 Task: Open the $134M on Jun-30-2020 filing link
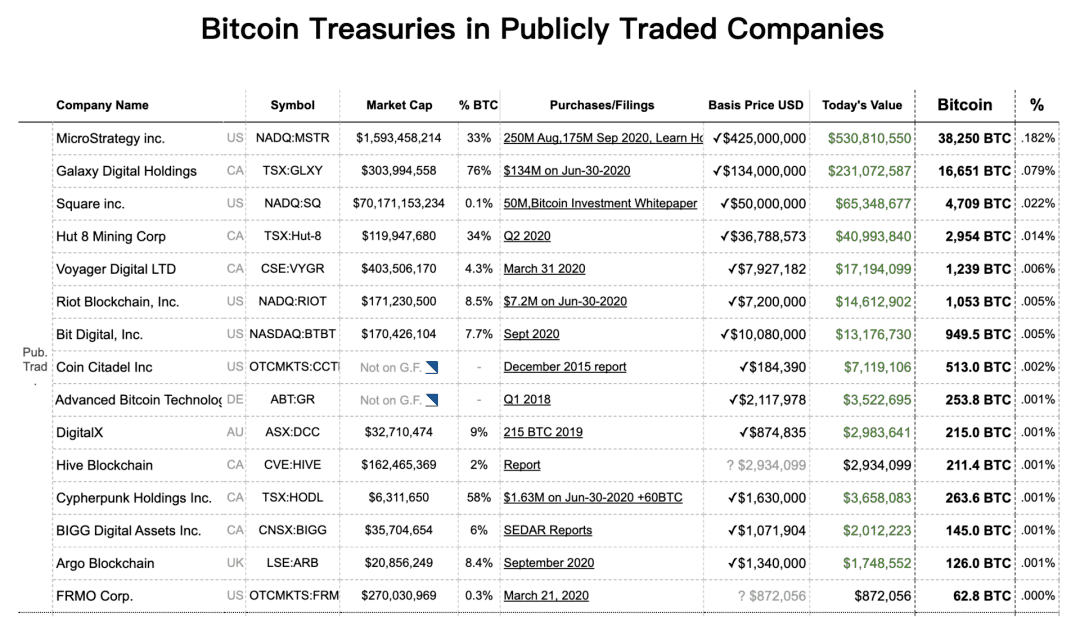click(567, 170)
